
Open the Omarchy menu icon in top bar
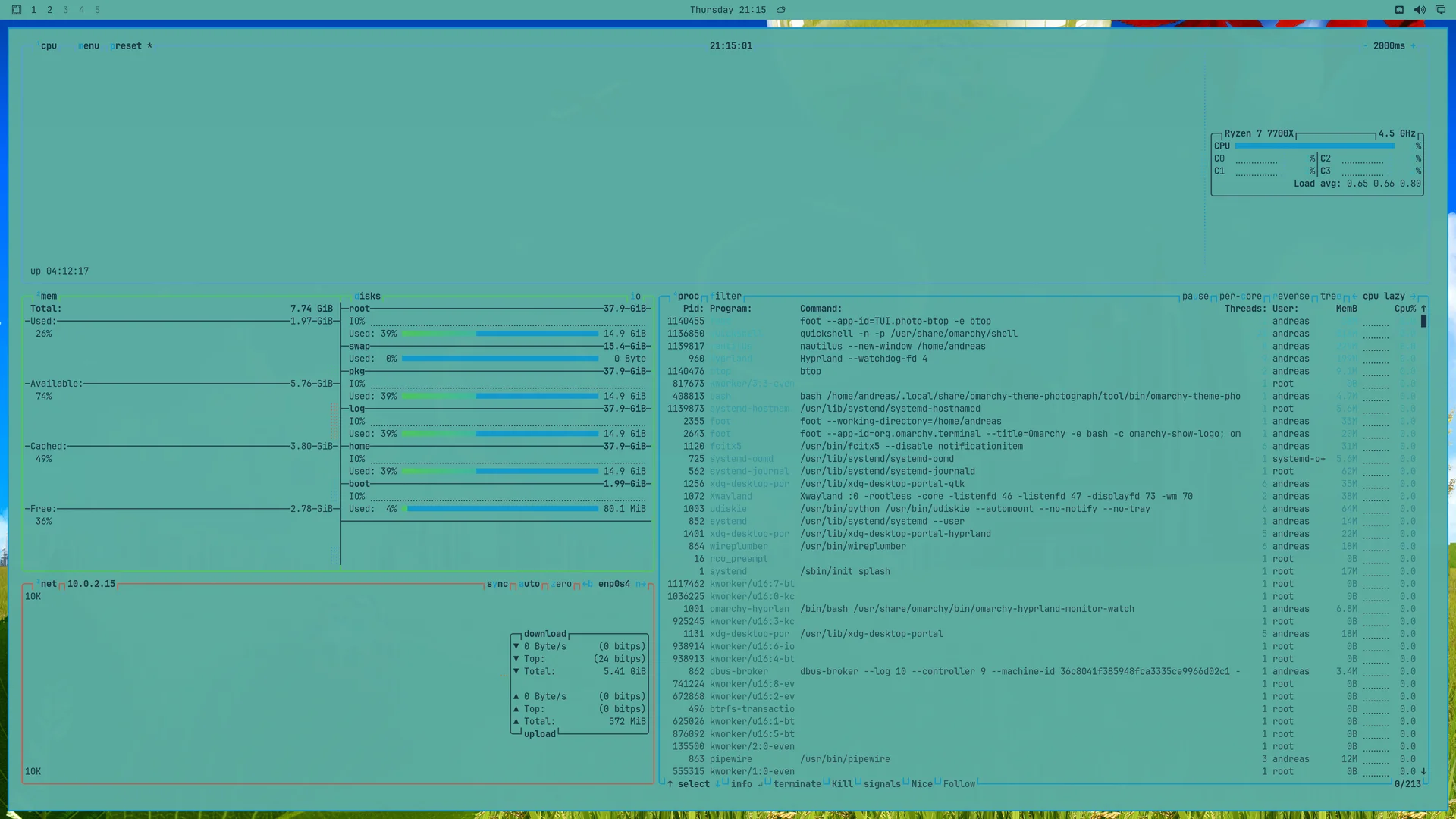17,10
